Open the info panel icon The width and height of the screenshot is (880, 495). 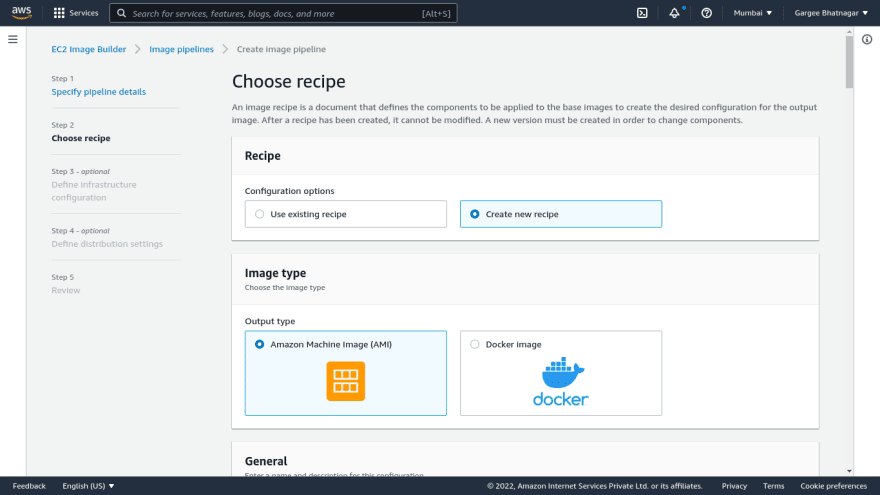[867, 39]
